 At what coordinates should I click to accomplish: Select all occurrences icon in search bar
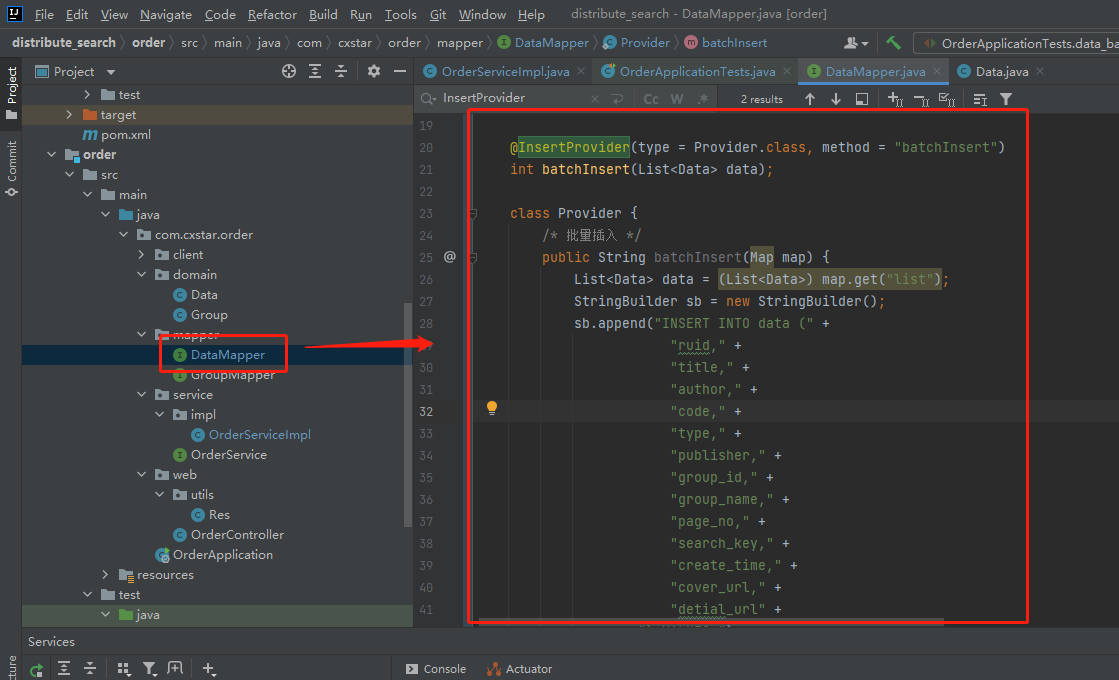(947, 99)
